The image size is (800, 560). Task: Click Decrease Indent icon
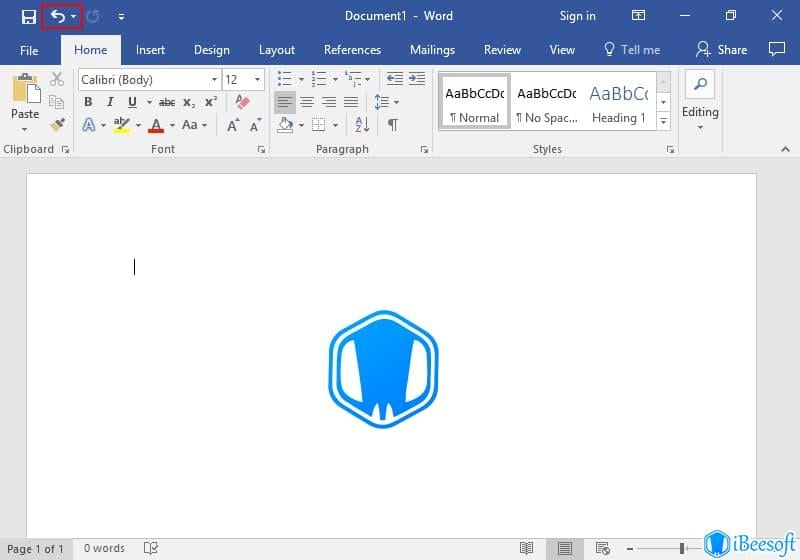394,79
